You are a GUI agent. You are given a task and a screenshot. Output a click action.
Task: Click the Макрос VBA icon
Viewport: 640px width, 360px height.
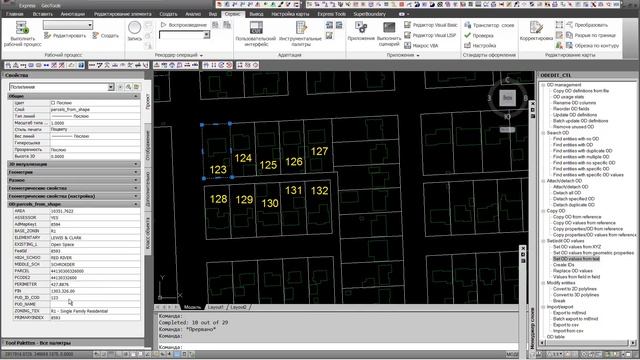tap(407, 45)
